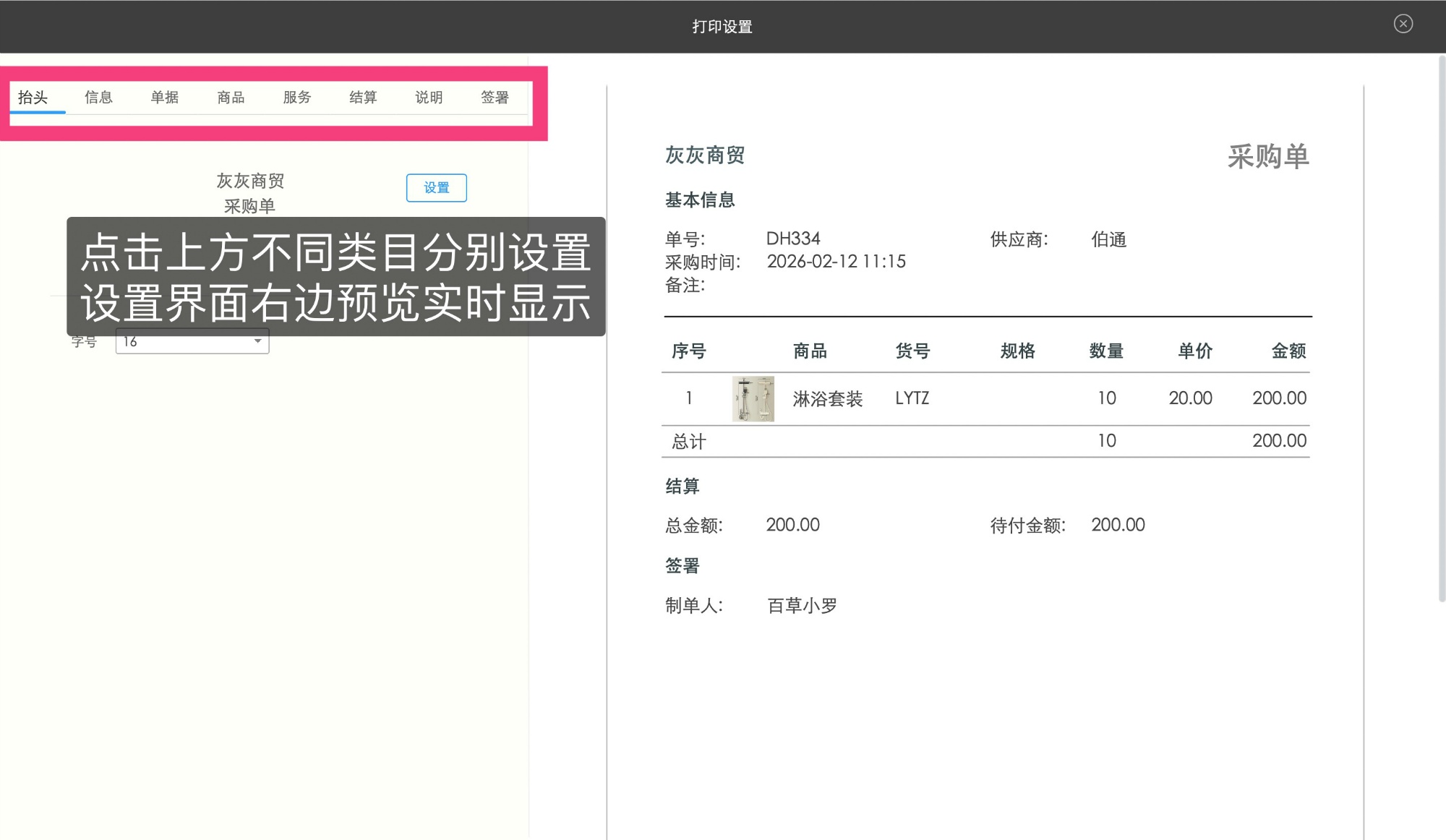Viewport: 1446px width, 840px height.
Task: Click 制单人 name 百草小罗
Action: (x=801, y=605)
